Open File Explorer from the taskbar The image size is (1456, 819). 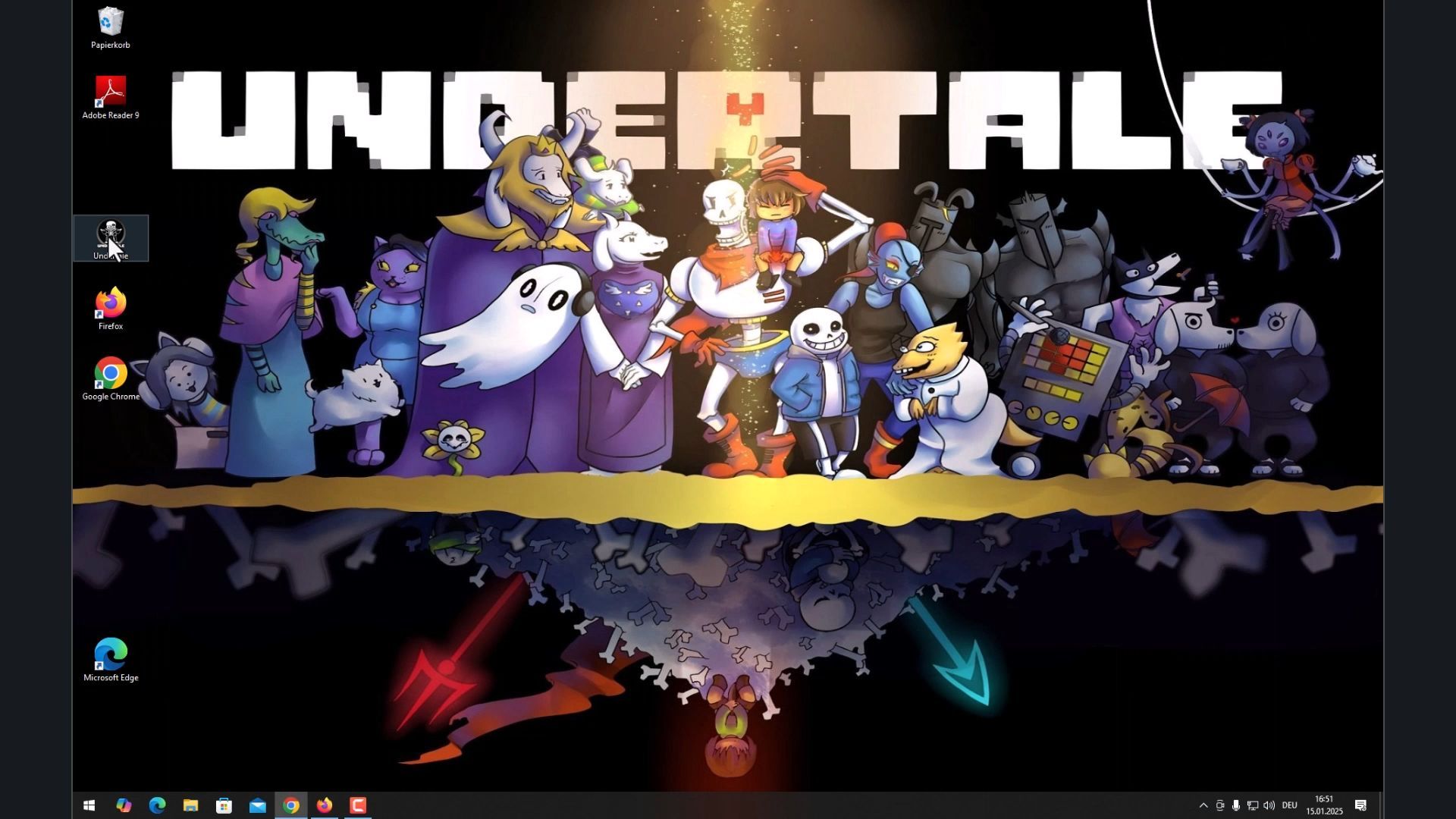click(190, 805)
